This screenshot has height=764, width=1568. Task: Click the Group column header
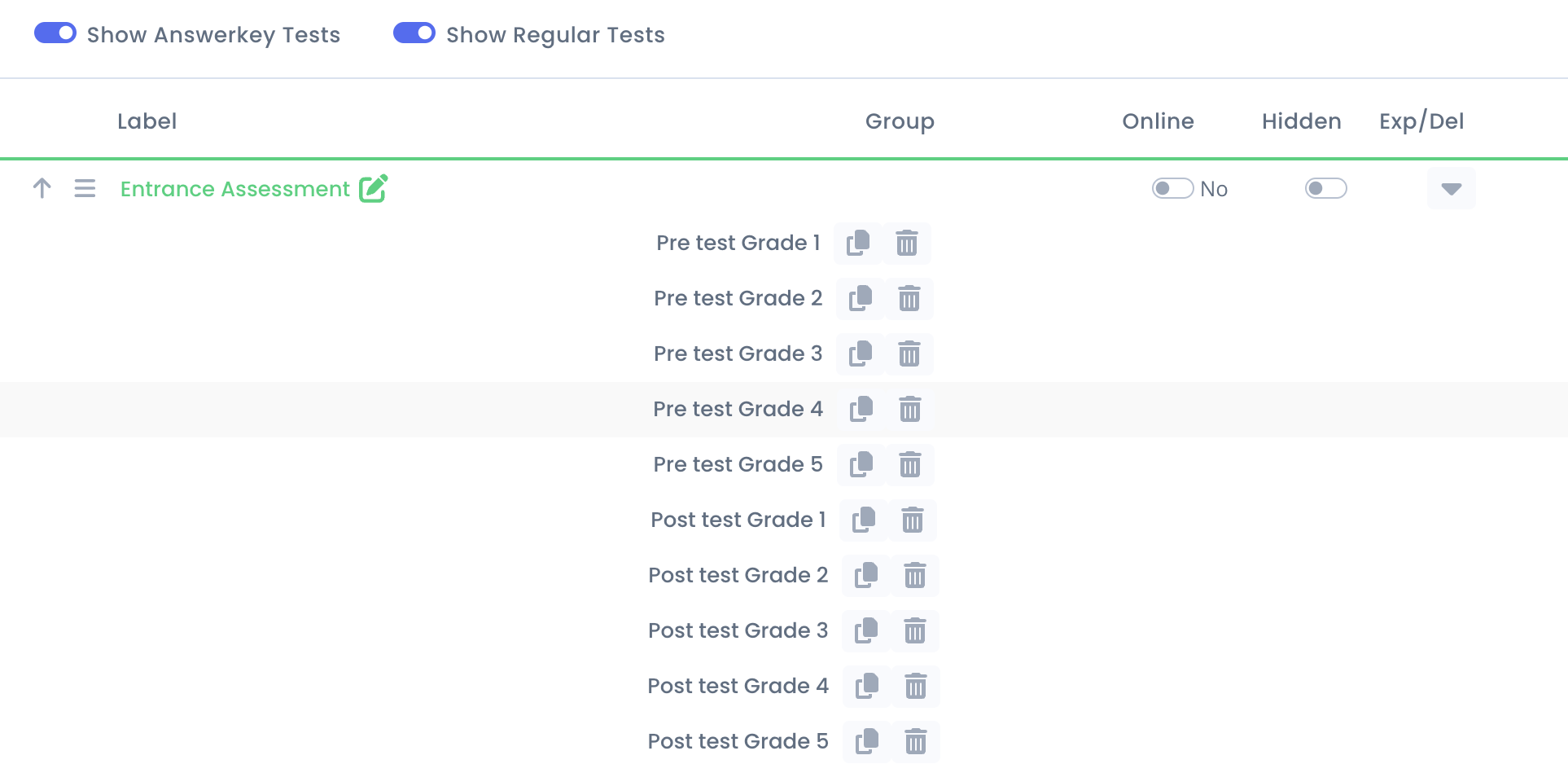pyautogui.click(x=900, y=121)
